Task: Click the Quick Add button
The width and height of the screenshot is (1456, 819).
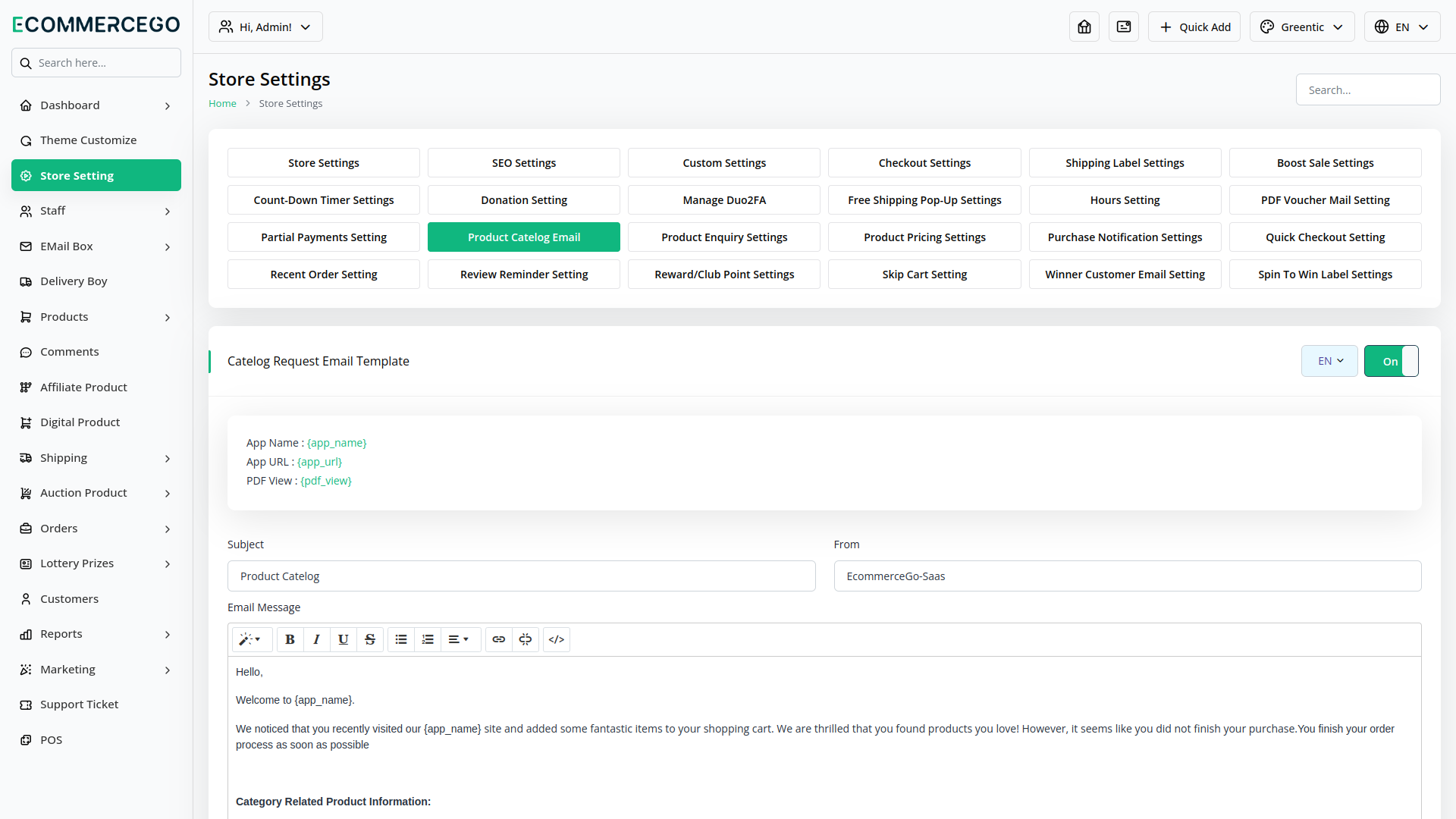Action: click(x=1194, y=27)
